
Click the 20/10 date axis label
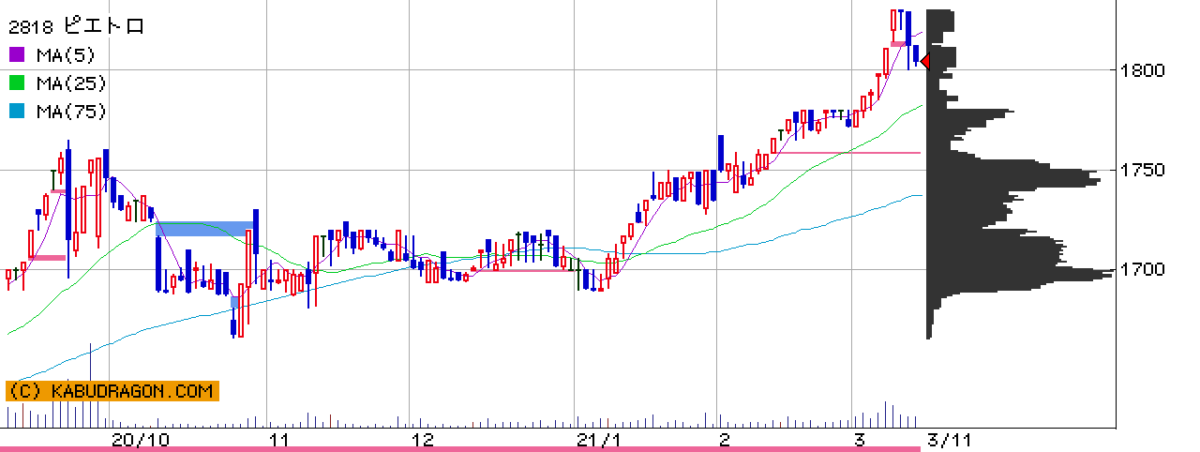pos(139,440)
